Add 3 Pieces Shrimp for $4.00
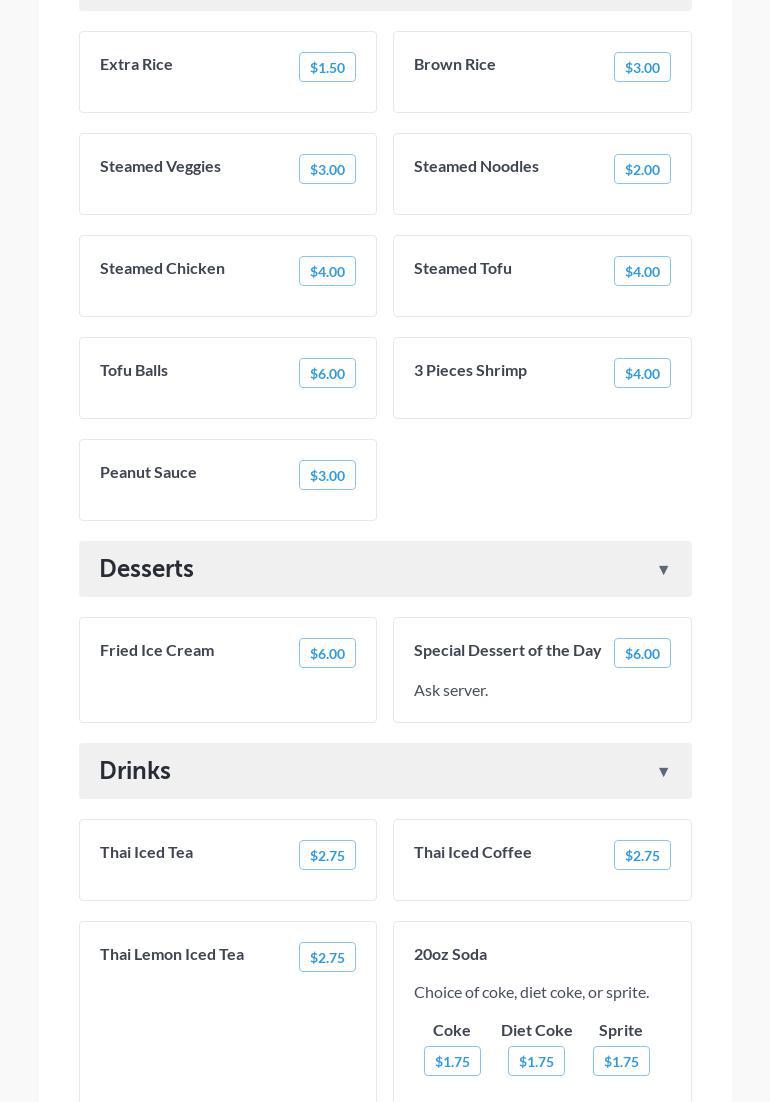Image resolution: width=770 pixels, height=1102 pixels. click(x=642, y=374)
